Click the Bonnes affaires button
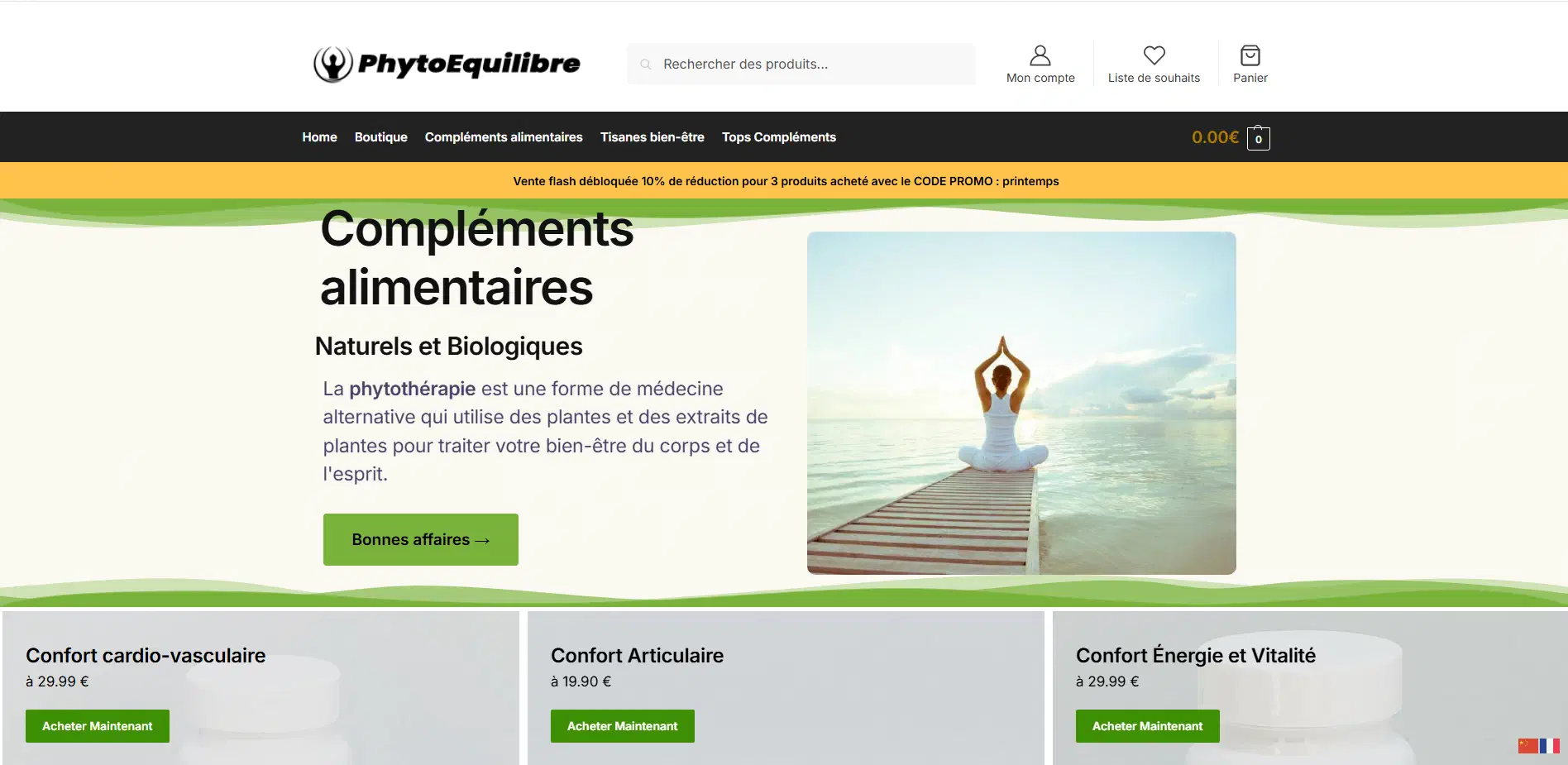The height and width of the screenshot is (765, 1568). [420, 539]
